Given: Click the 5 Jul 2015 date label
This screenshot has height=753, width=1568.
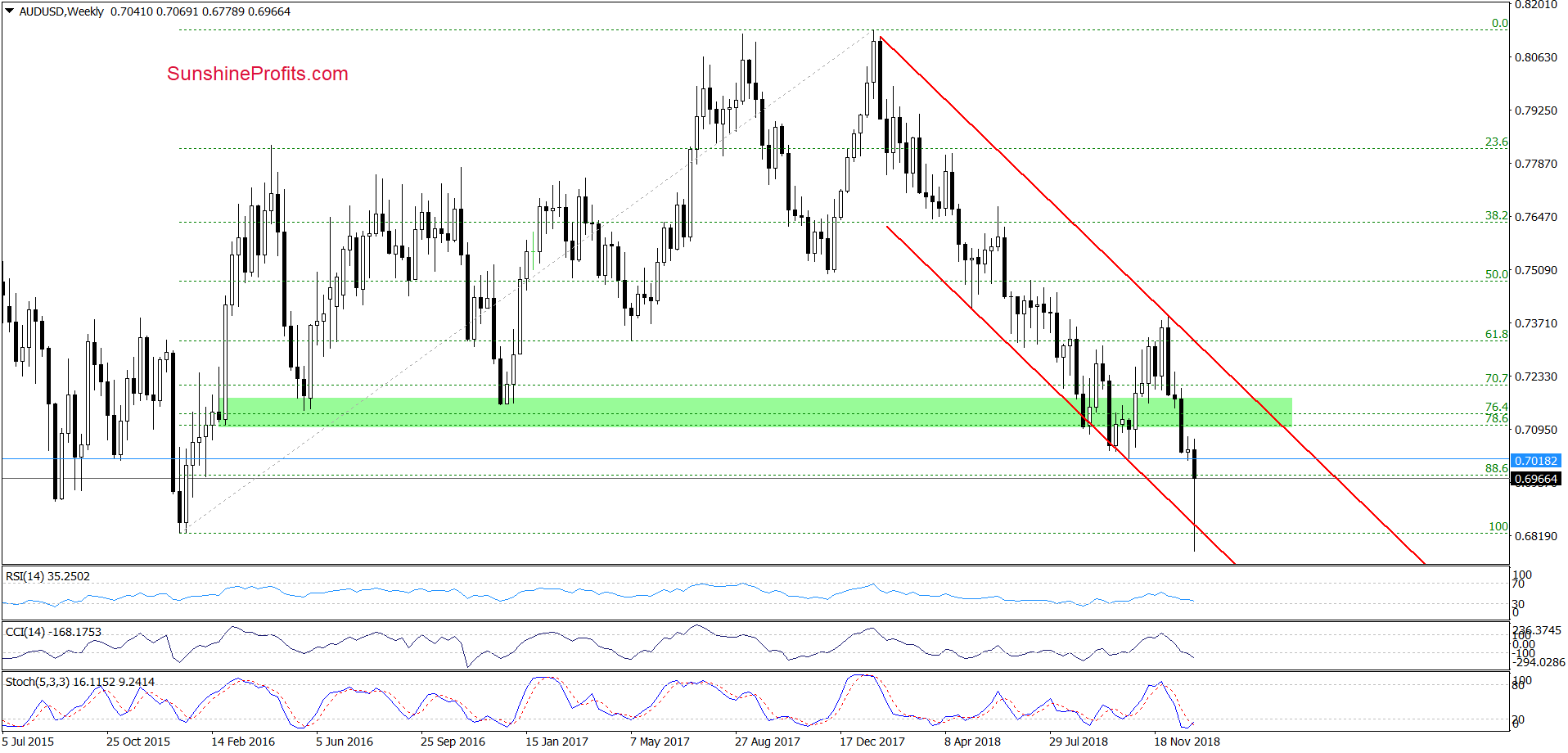Looking at the screenshot, I should (x=28, y=742).
